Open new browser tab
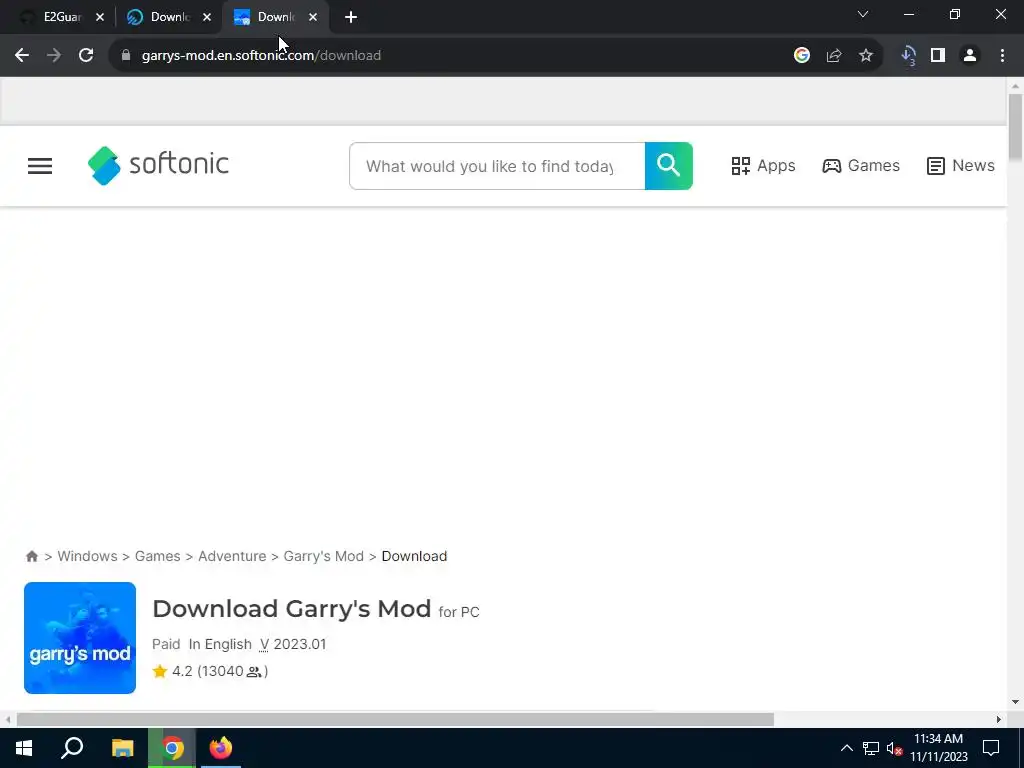 (x=351, y=17)
